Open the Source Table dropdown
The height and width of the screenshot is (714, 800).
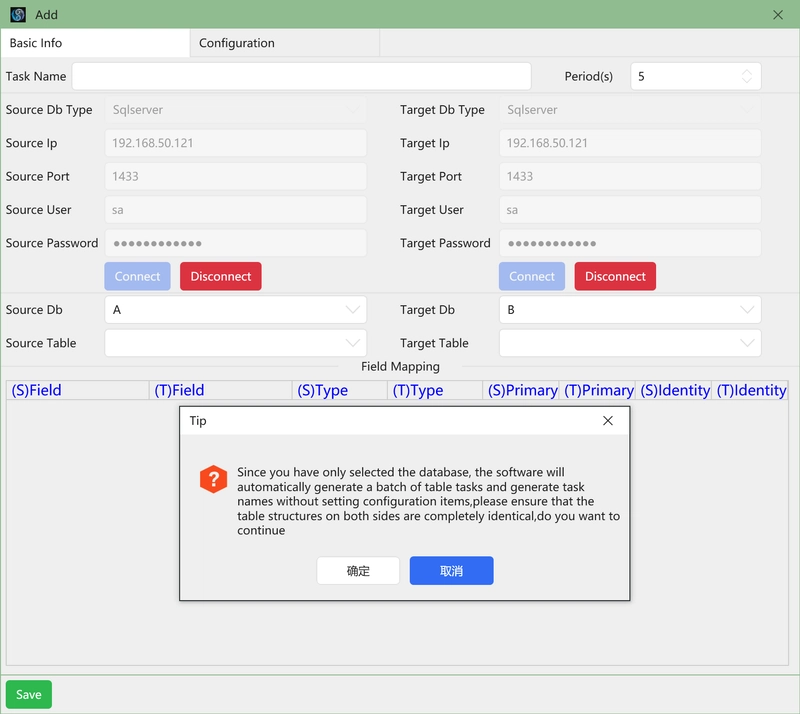235,343
